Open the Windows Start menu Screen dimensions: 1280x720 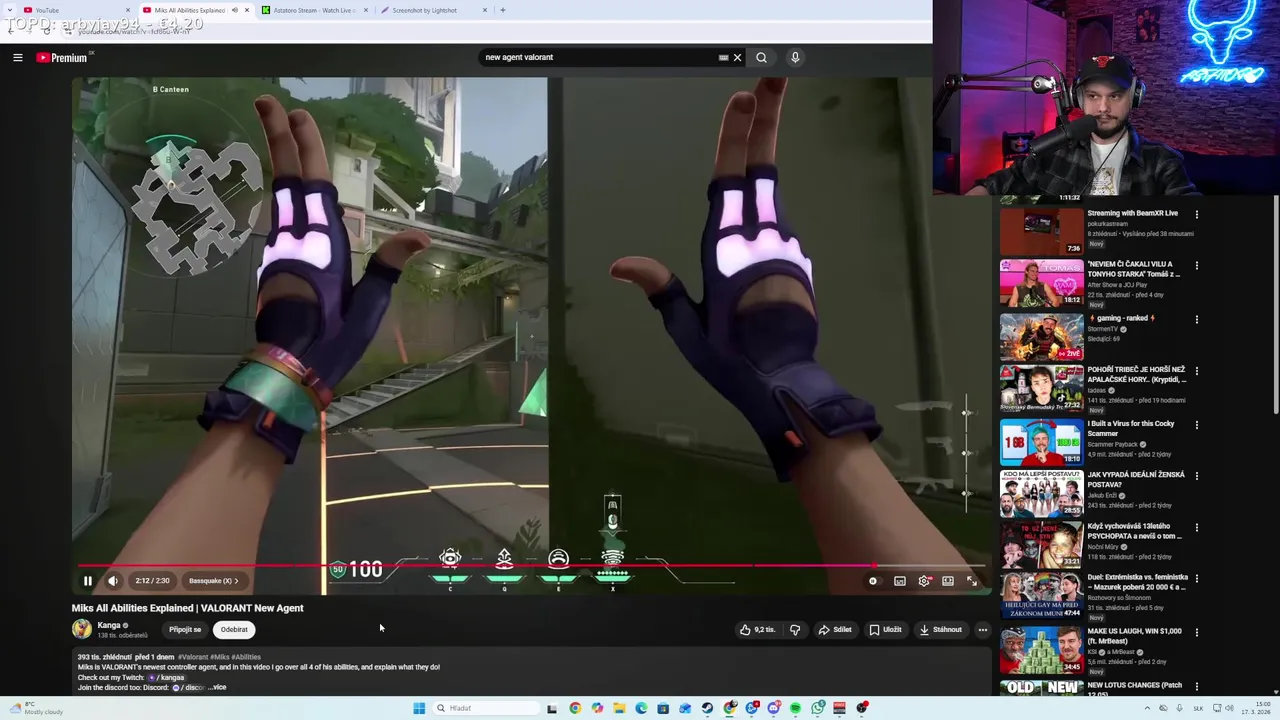pos(419,708)
